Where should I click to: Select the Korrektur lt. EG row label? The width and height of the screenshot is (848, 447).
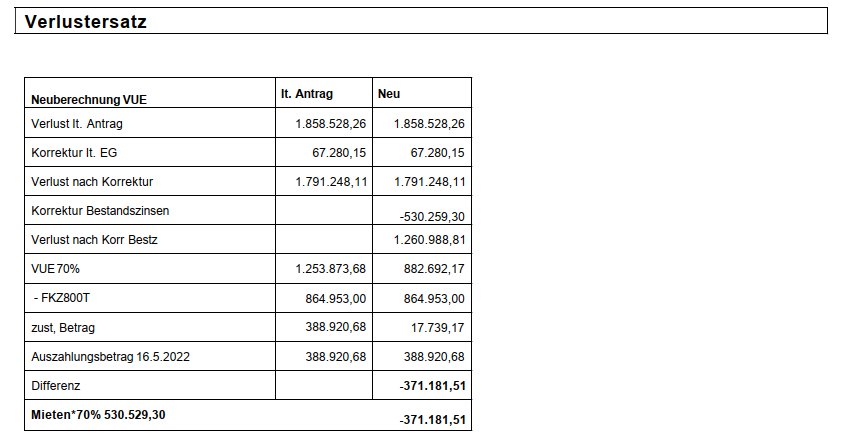(75, 153)
